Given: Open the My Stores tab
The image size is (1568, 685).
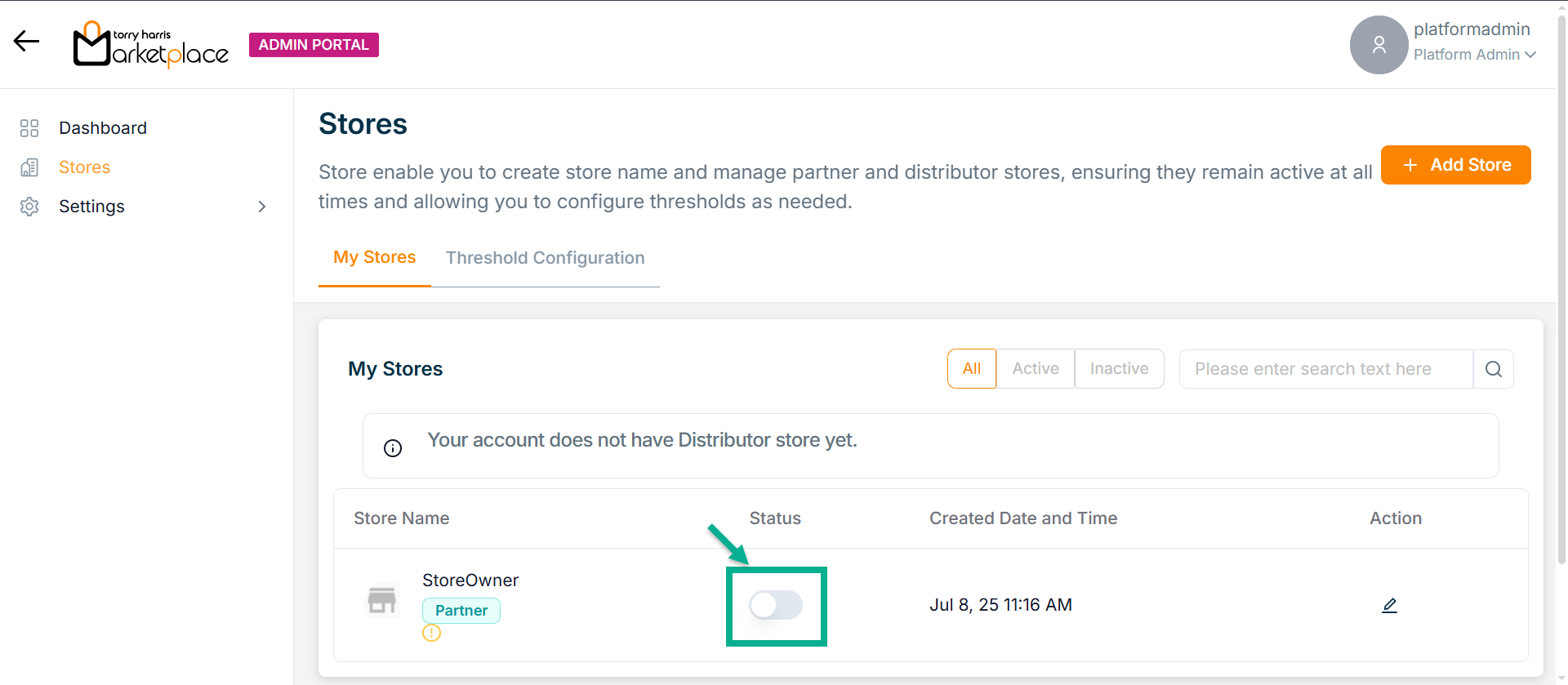Looking at the screenshot, I should click(374, 257).
